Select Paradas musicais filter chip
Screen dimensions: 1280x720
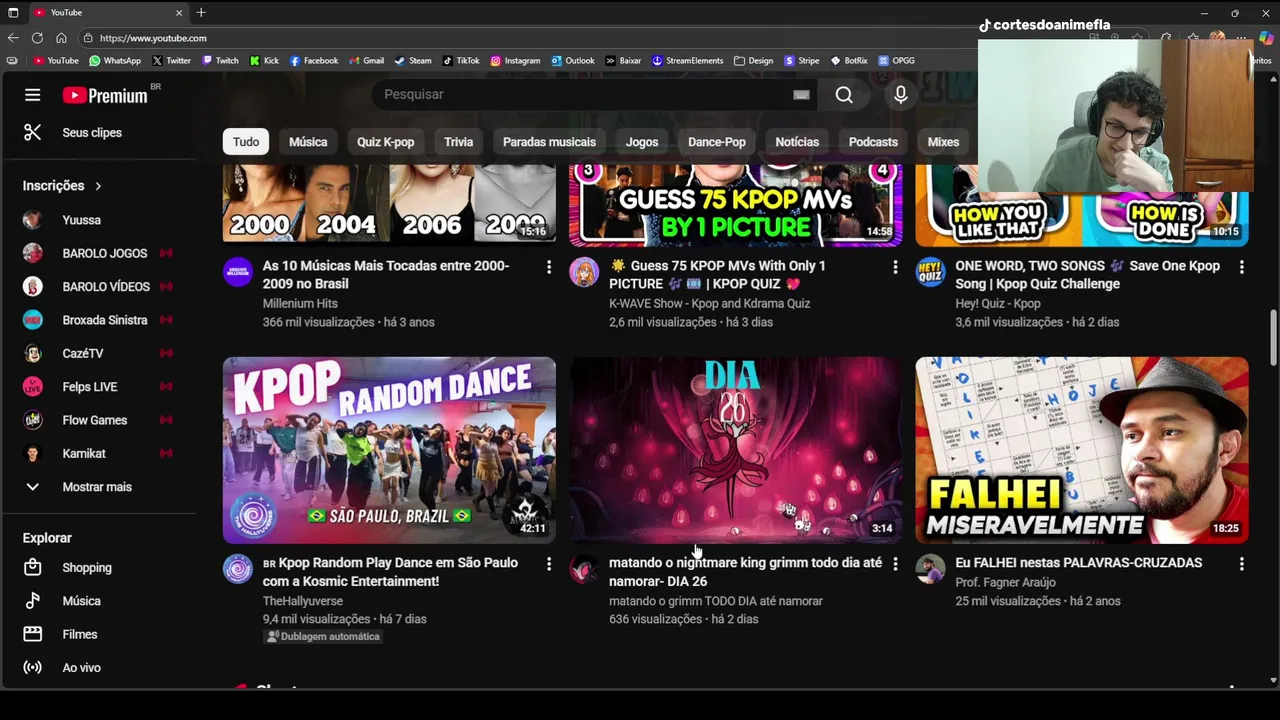click(x=549, y=142)
